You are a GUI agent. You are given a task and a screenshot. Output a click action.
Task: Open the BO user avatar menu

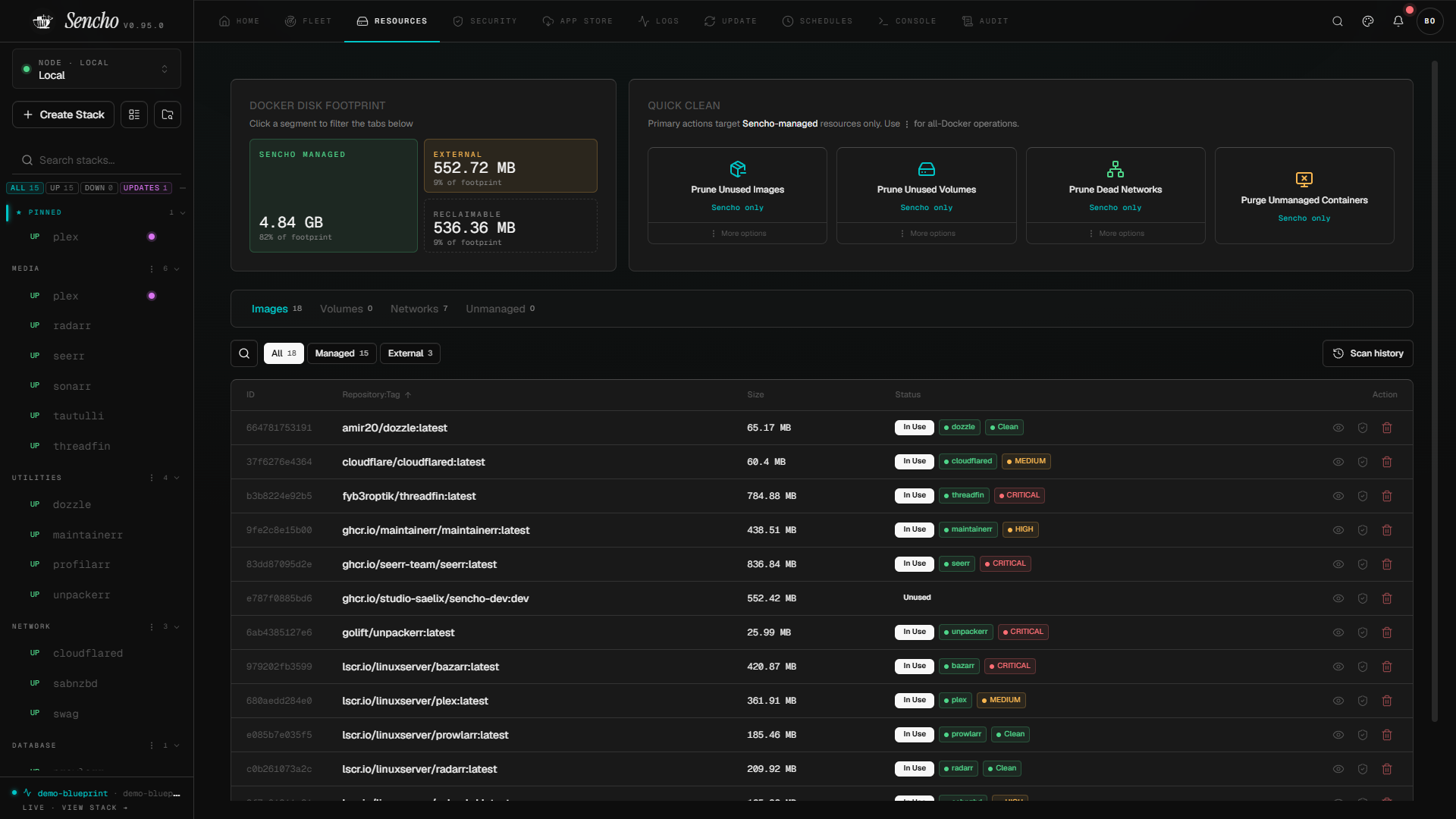click(x=1429, y=21)
